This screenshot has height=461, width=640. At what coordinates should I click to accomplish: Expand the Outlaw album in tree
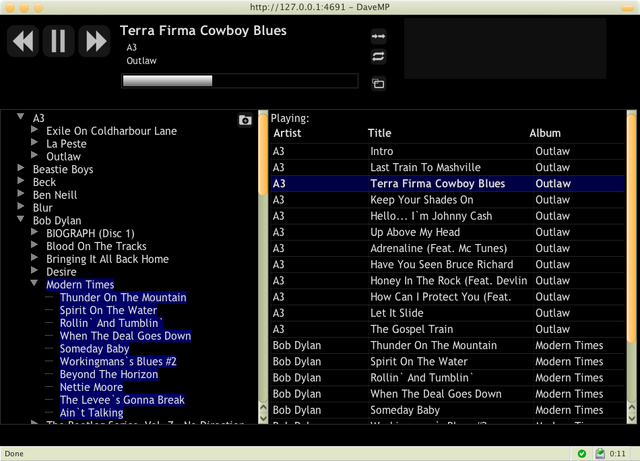tap(34, 155)
